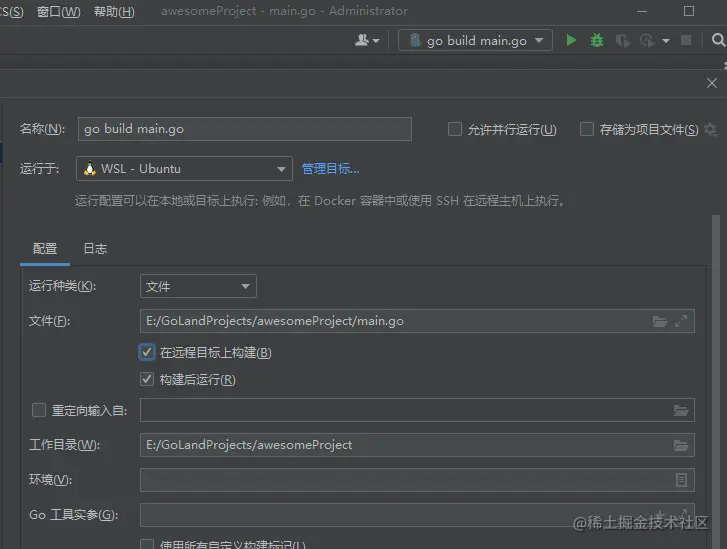
Task: Minimize the GoLand window
Action: click(x=642, y=11)
